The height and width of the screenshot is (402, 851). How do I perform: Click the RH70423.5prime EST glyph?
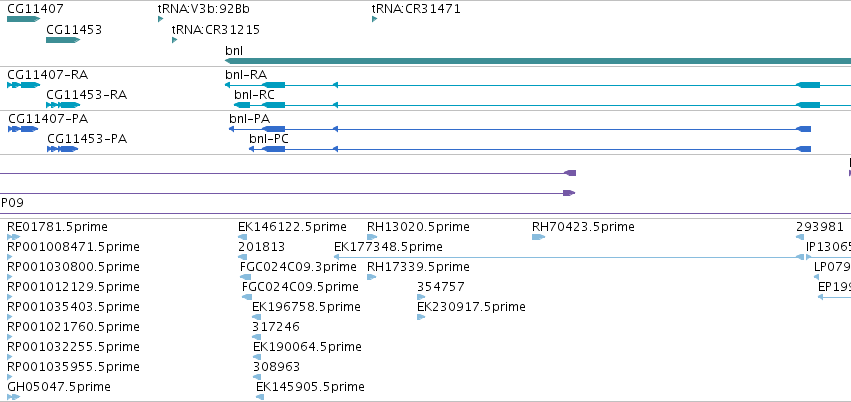(x=538, y=237)
